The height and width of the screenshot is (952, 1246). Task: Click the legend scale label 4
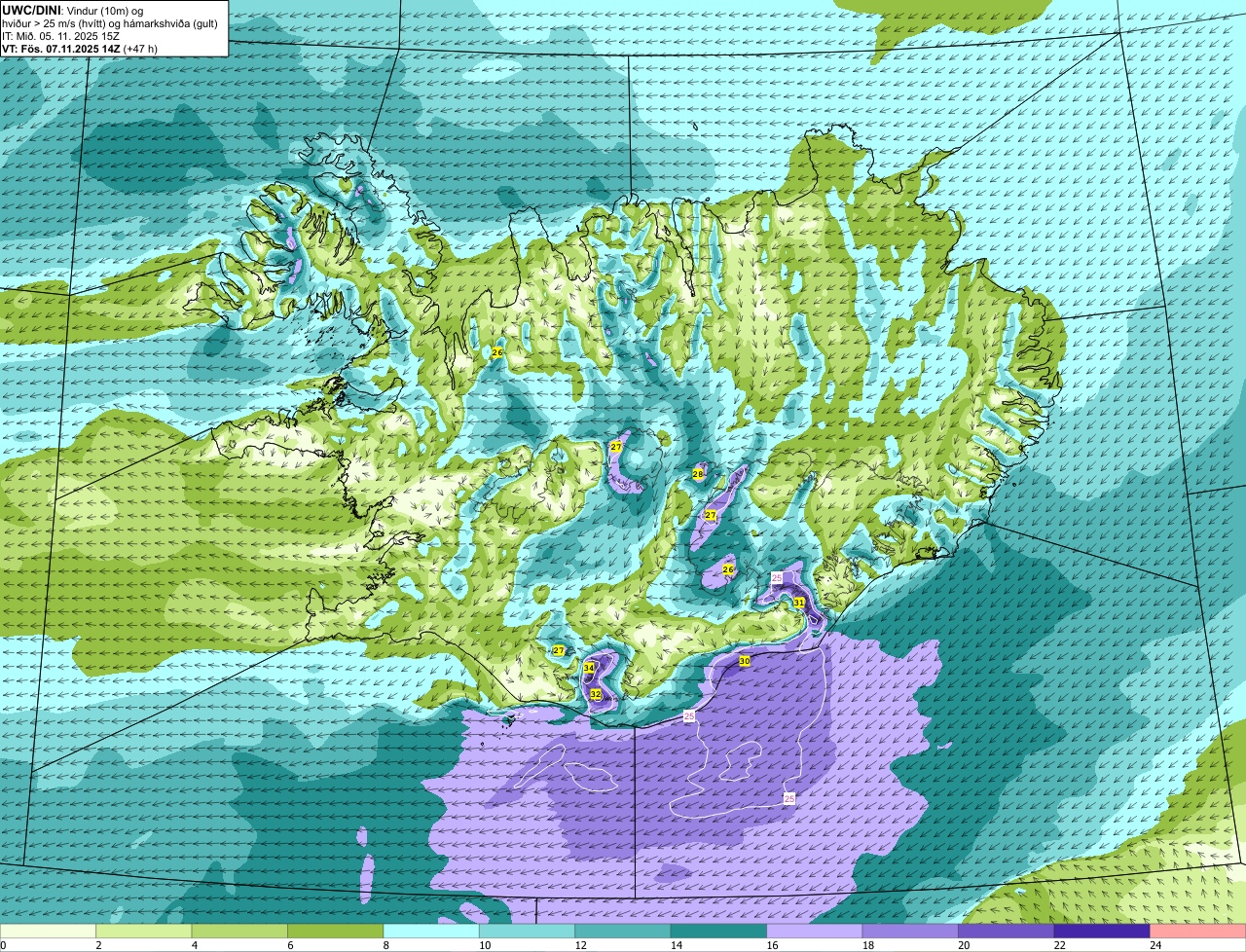point(194,944)
